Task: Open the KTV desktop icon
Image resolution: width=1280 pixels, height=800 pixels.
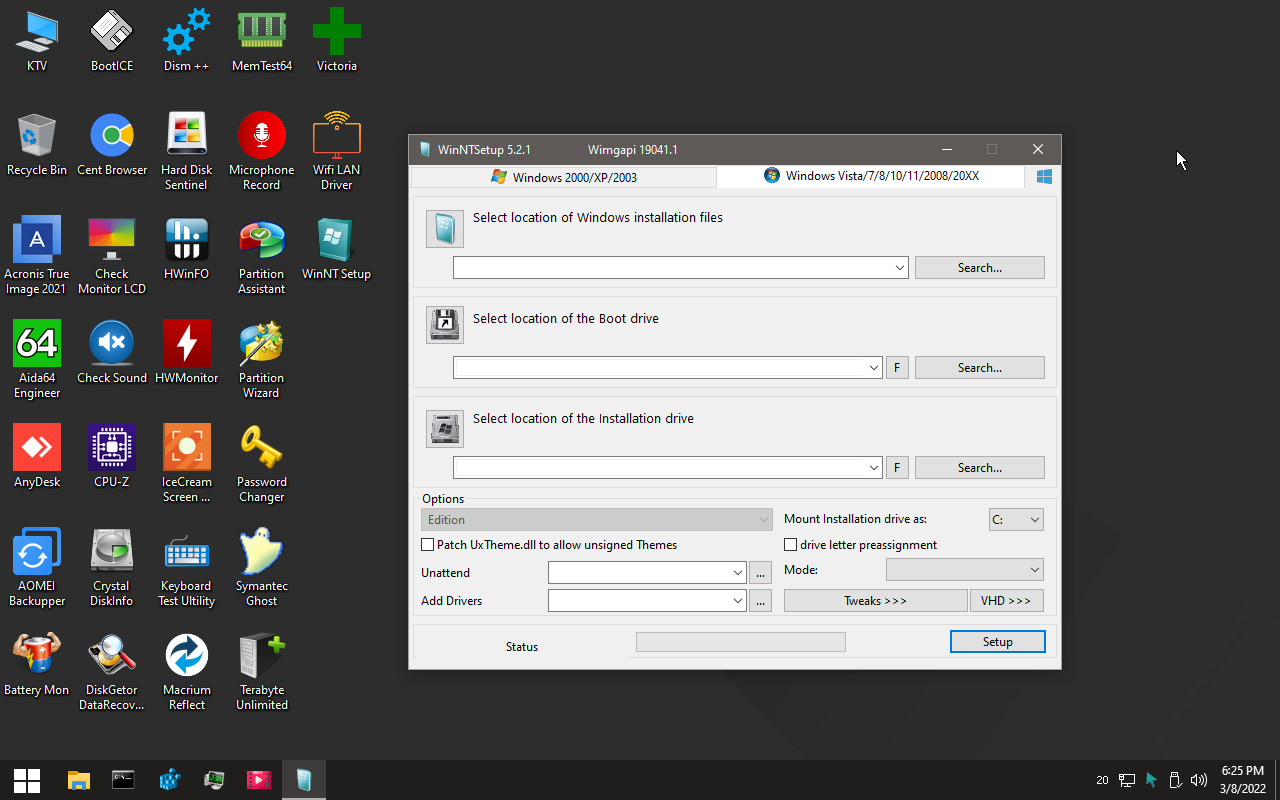Action: tap(37, 41)
